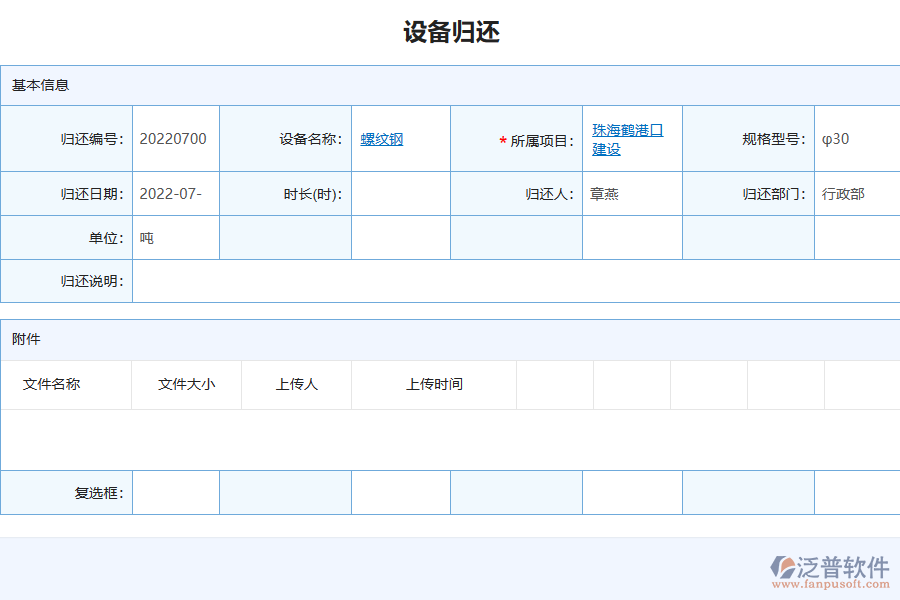Click the 设备归还 page title
The image size is (900, 600).
[x=450, y=32]
